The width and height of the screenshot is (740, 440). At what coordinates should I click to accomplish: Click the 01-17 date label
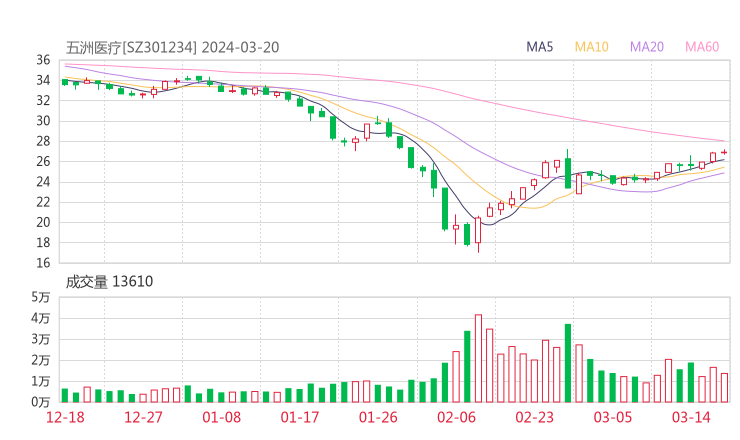(300, 417)
